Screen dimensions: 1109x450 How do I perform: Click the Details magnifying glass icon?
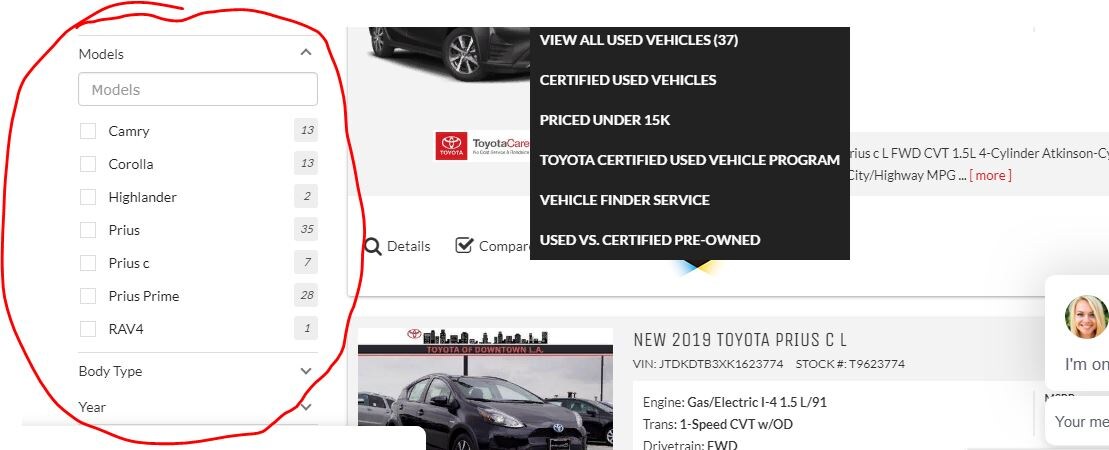click(373, 246)
